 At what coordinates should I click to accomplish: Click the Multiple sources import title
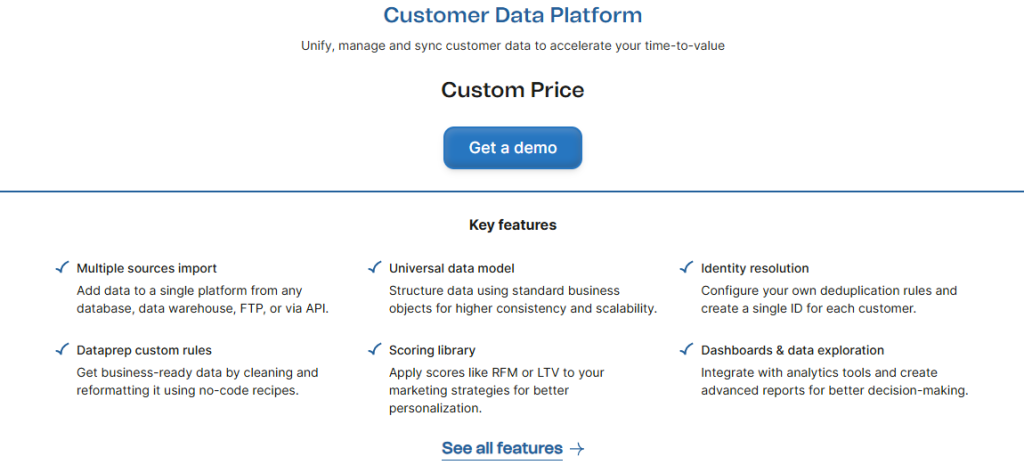click(147, 268)
